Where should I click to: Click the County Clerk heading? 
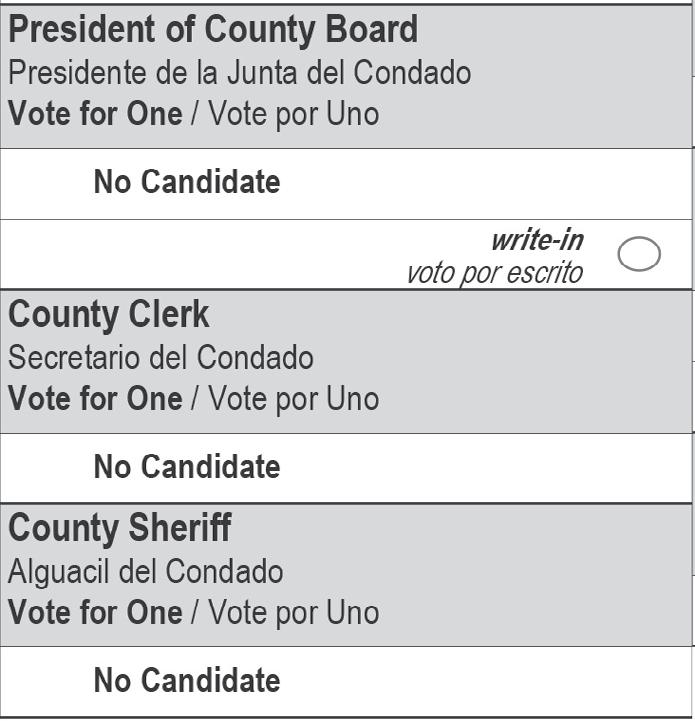109,315
